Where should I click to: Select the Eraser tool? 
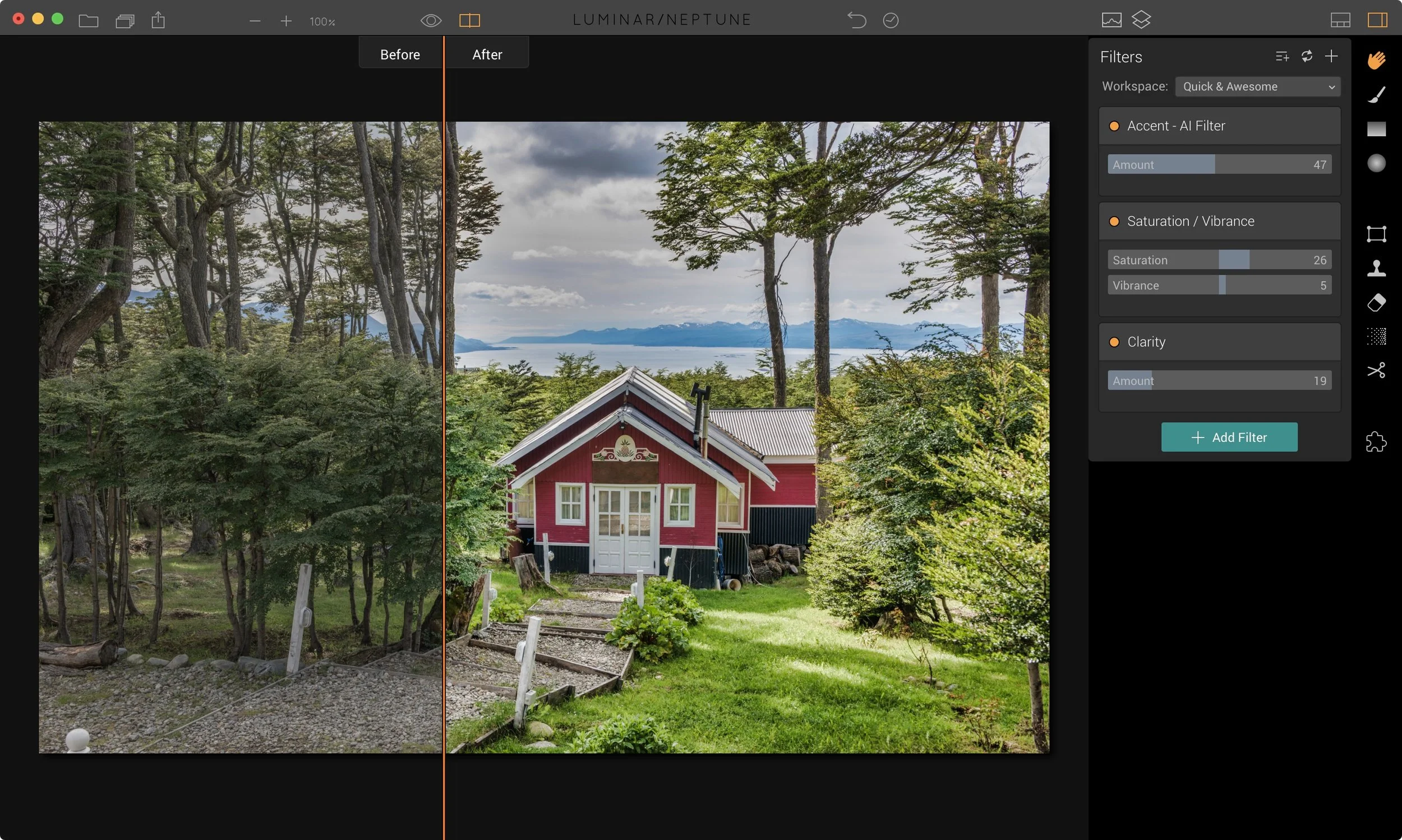tap(1377, 303)
